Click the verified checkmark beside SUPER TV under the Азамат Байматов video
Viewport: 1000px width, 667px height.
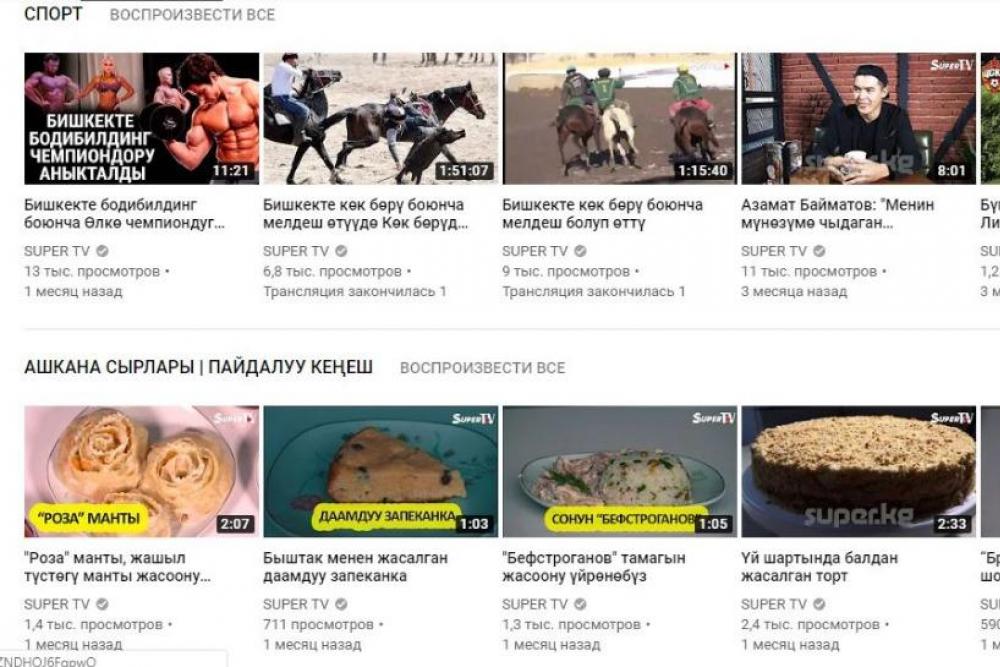point(820,251)
